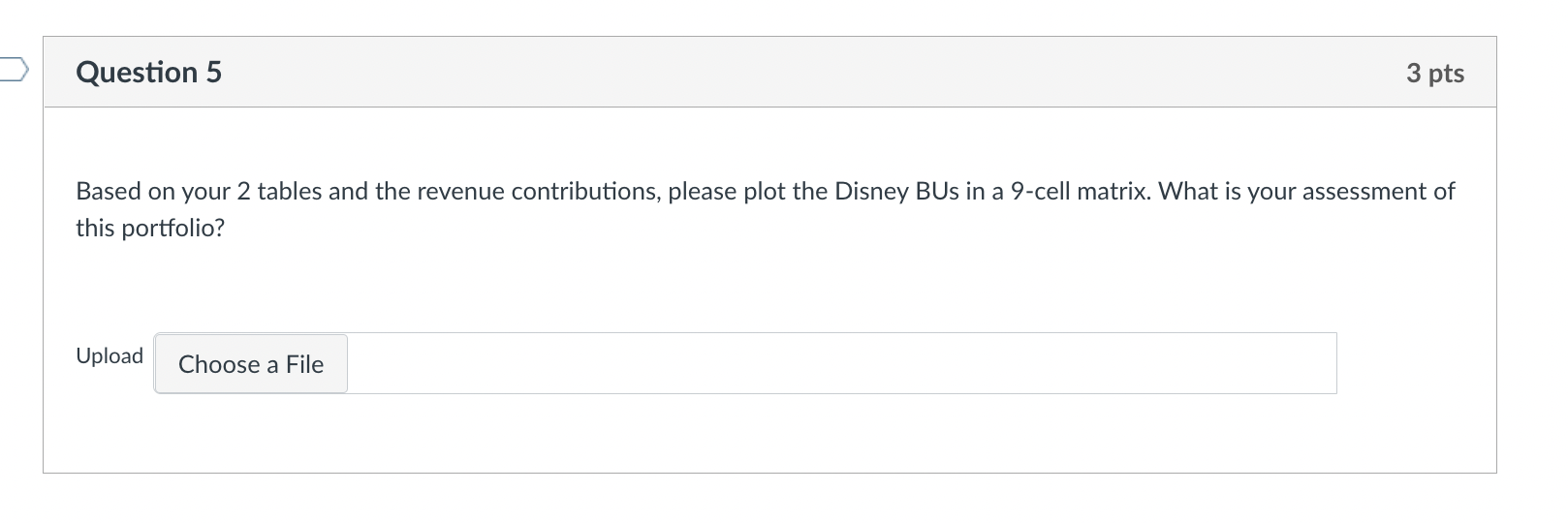The width and height of the screenshot is (1568, 523).
Task: Click the gray question header bar centre
Action: click(x=769, y=73)
